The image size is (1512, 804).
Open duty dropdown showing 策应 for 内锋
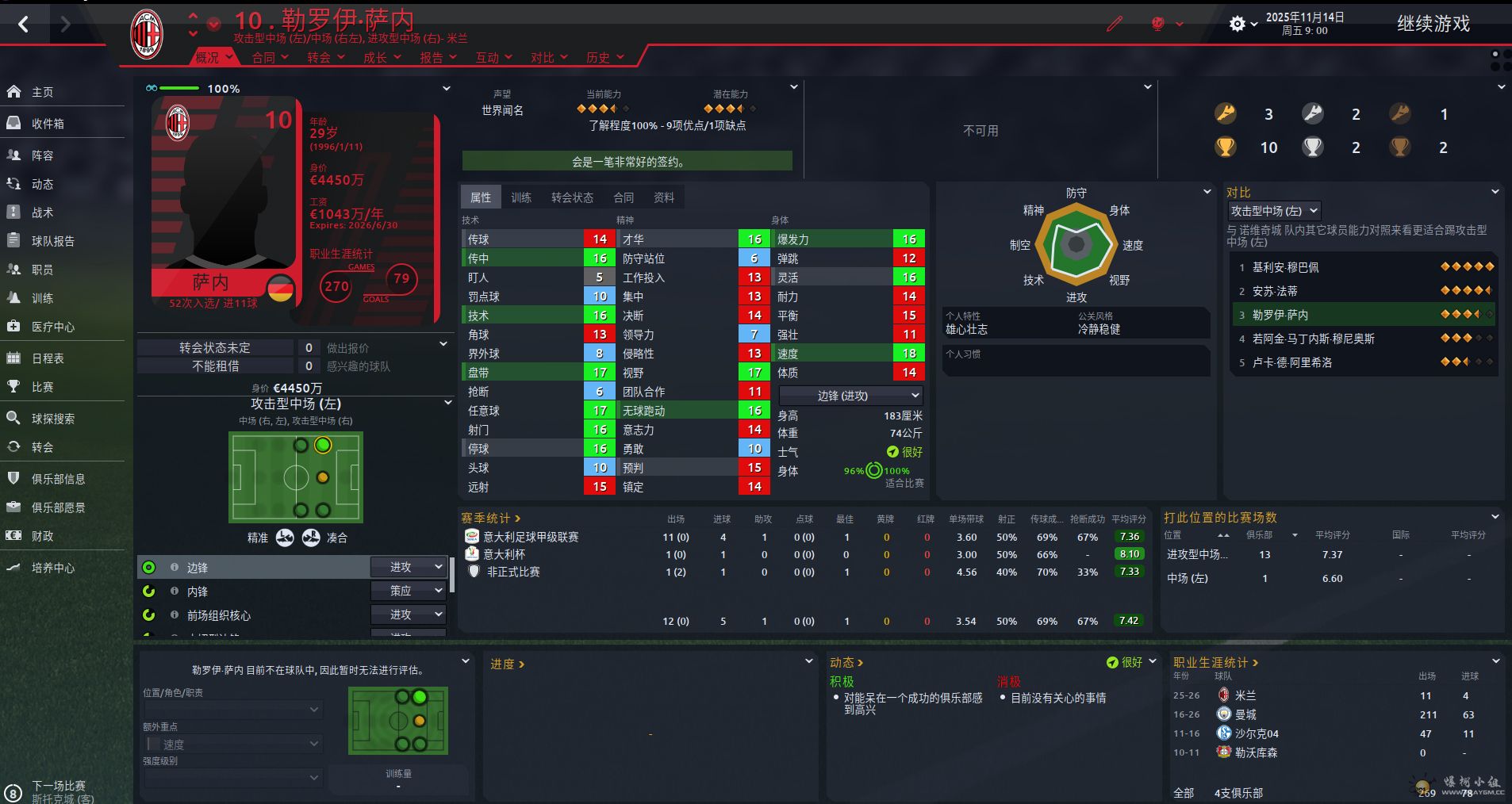[408, 591]
